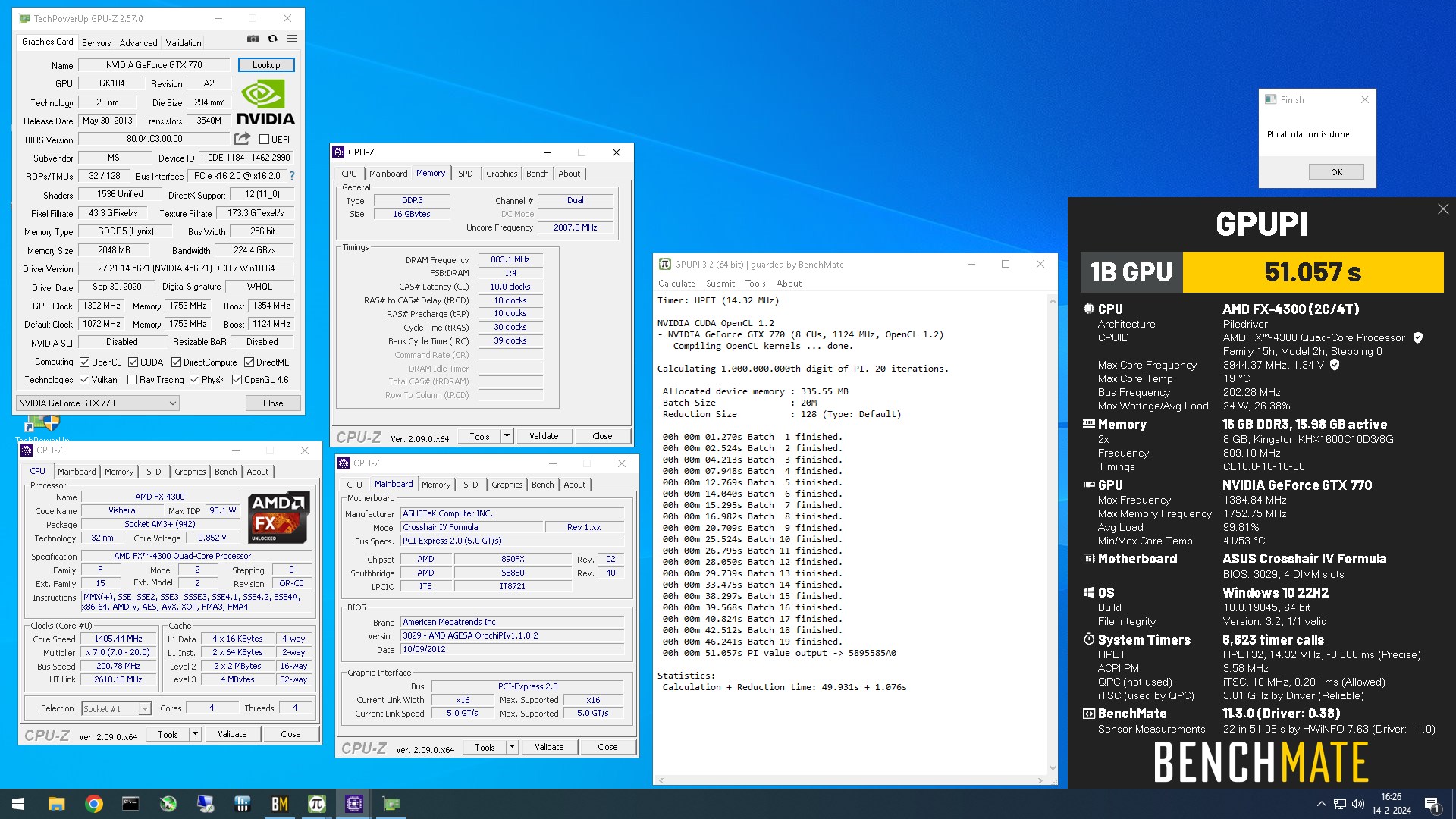Image resolution: width=1456 pixels, height=819 pixels.
Task: Open the GPU-Z hamburger menu
Action: [x=292, y=39]
